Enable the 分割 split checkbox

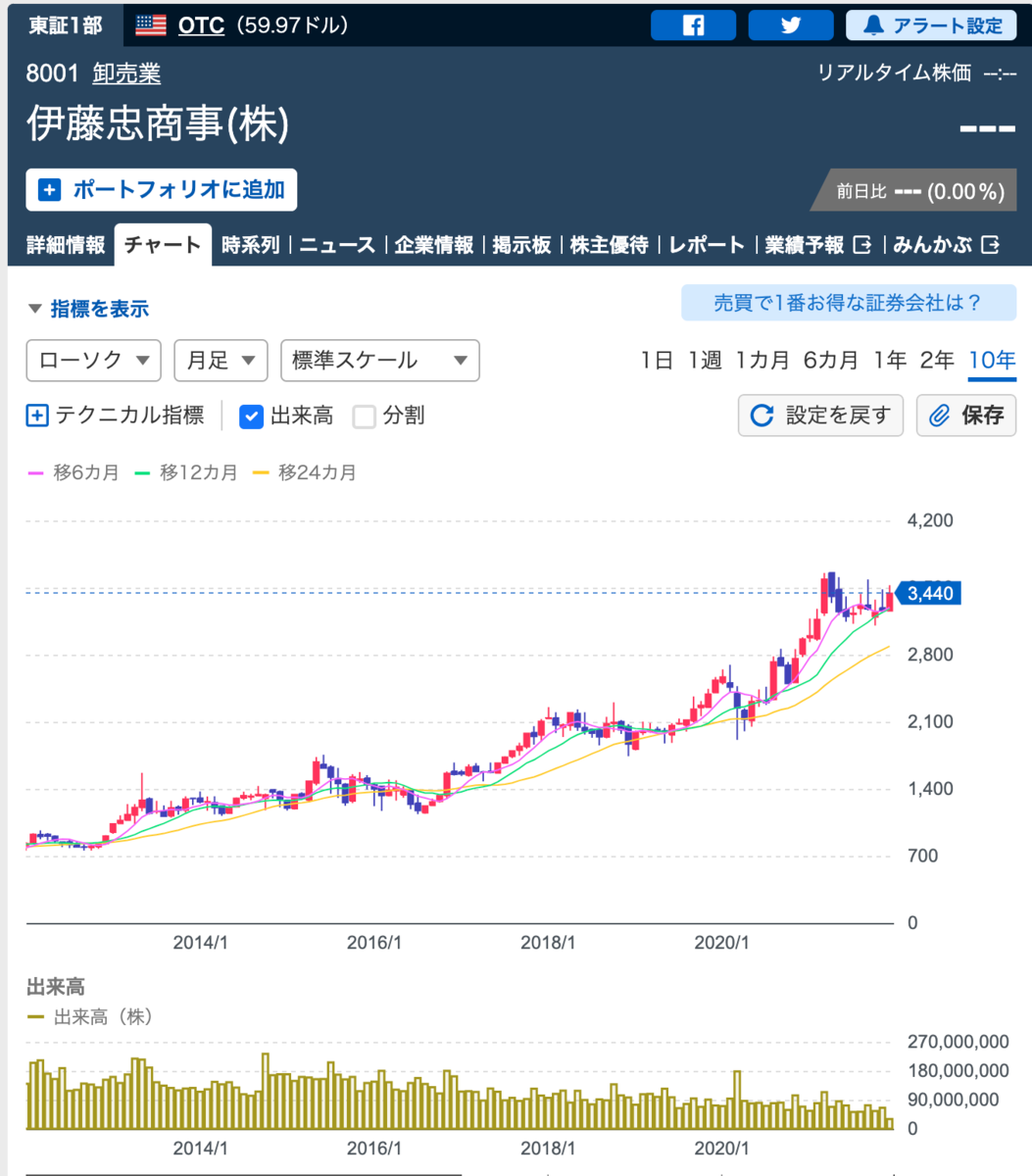coord(365,416)
